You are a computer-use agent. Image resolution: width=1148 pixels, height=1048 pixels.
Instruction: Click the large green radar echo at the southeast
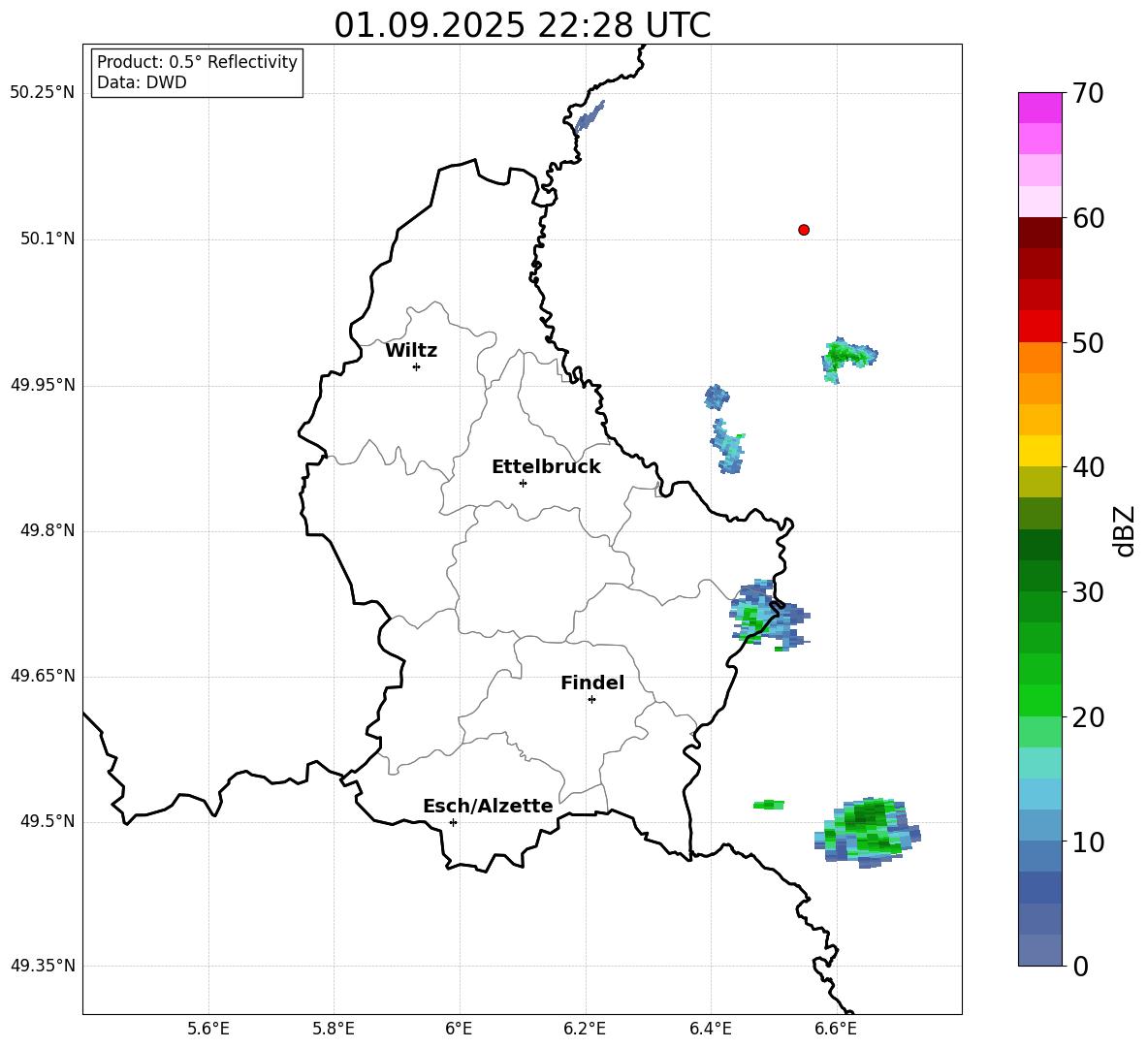pyautogui.click(x=869, y=833)
